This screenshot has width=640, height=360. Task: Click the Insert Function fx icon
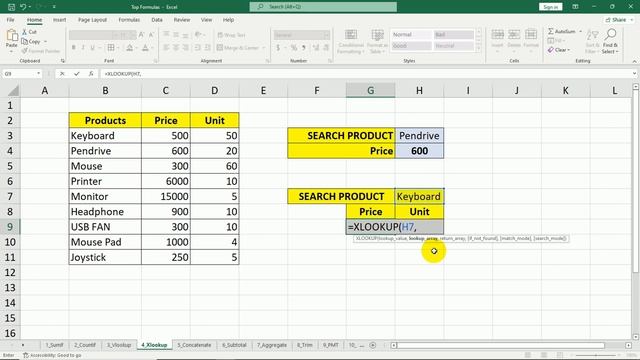pos(91,74)
